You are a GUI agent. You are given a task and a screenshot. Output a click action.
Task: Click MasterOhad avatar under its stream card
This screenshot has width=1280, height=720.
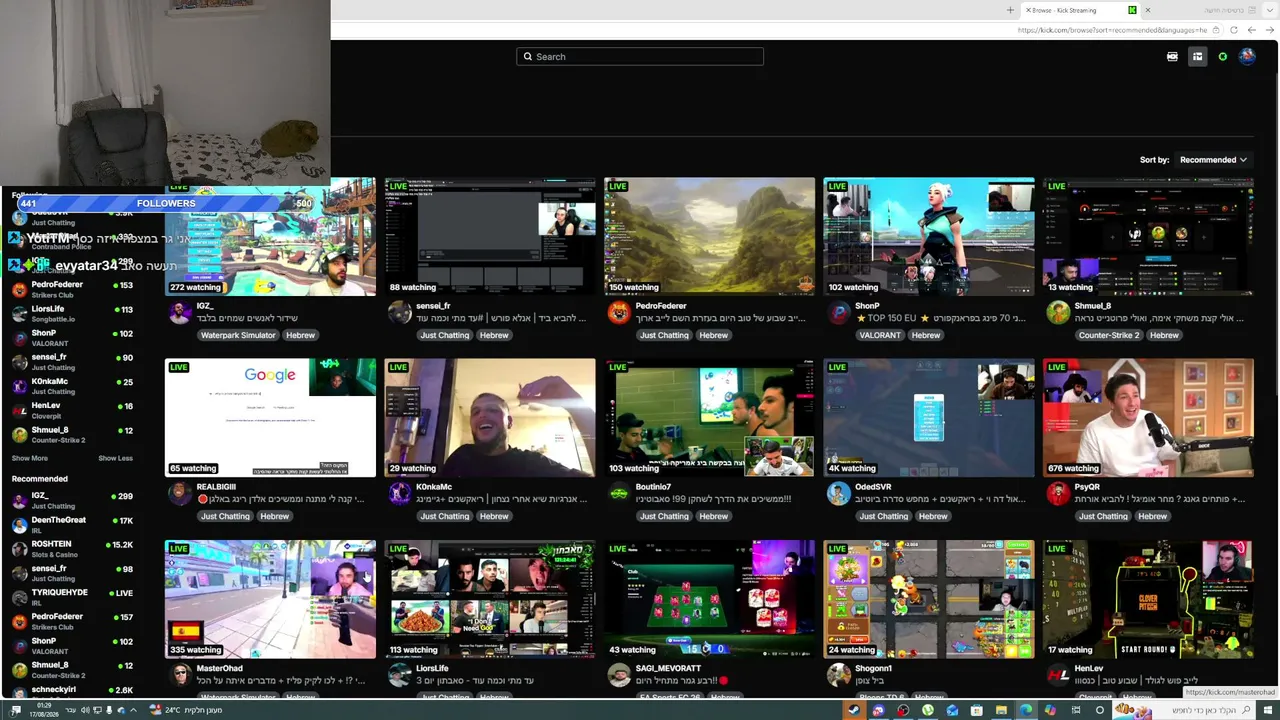pyautogui.click(x=180, y=674)
